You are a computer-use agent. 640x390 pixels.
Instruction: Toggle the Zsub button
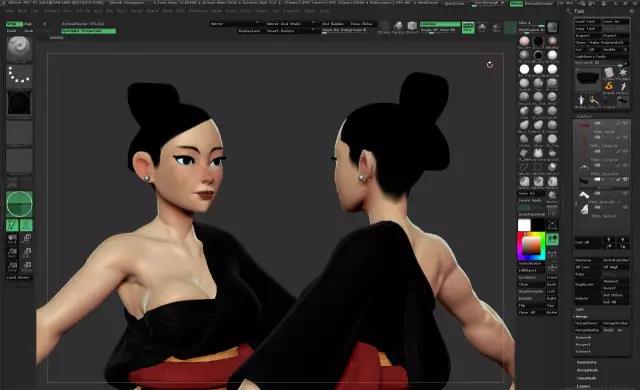[x=28, y=30]
